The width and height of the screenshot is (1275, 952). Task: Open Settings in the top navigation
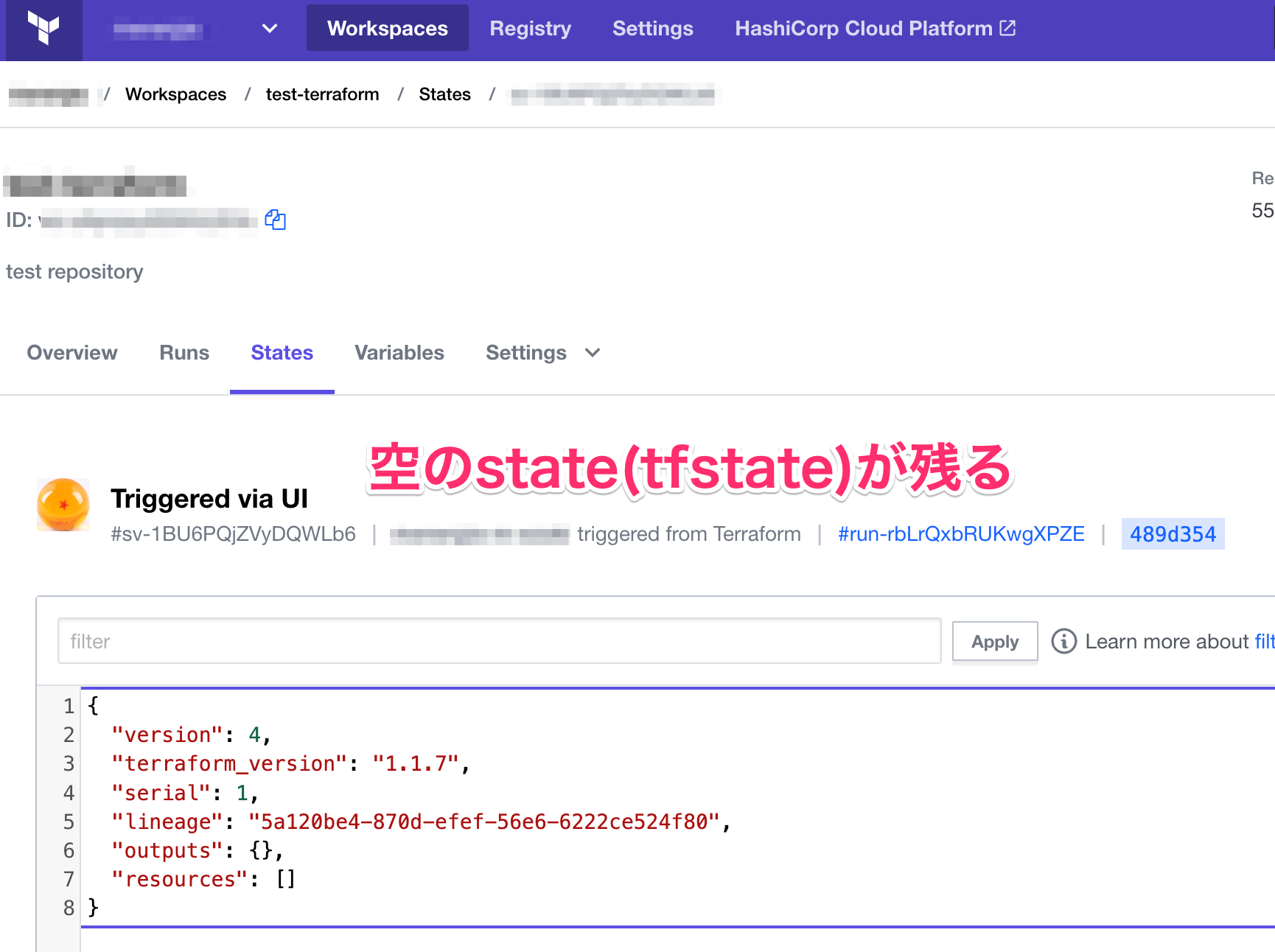pos(653,28)
